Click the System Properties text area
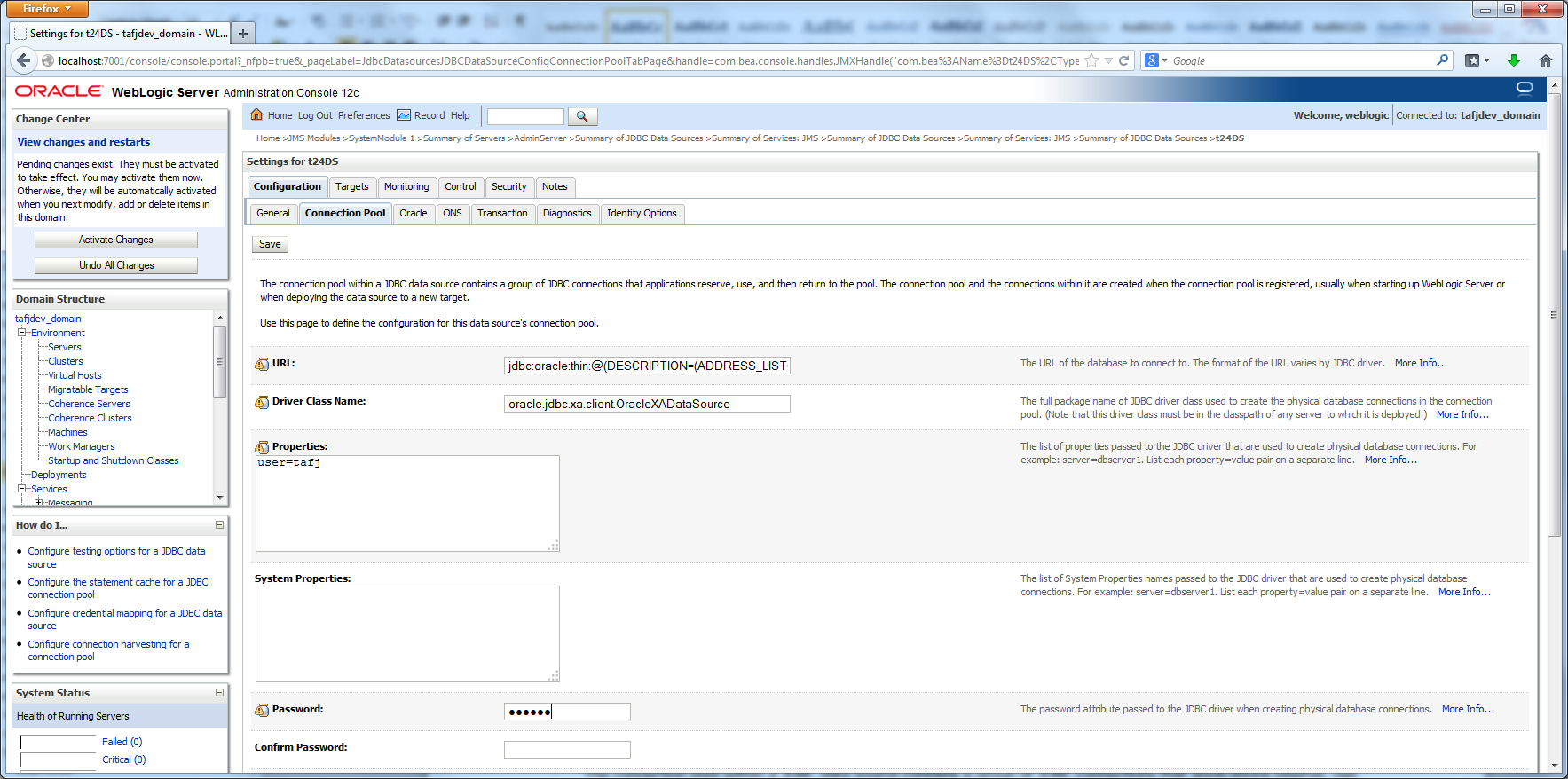The height and width of the screenshot is (779, 1568). tap(407, 633)
